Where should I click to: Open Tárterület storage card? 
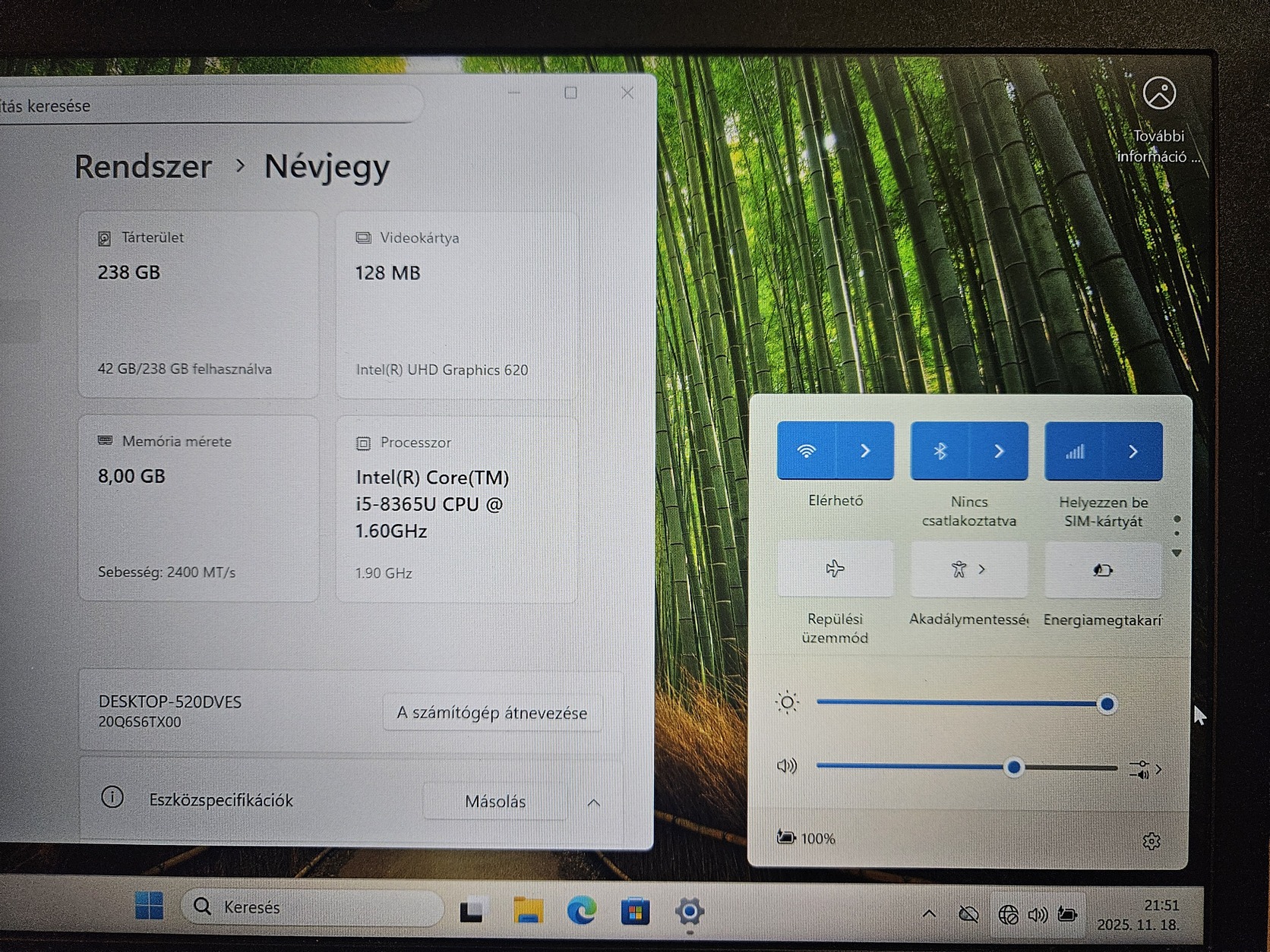point(198,305)
